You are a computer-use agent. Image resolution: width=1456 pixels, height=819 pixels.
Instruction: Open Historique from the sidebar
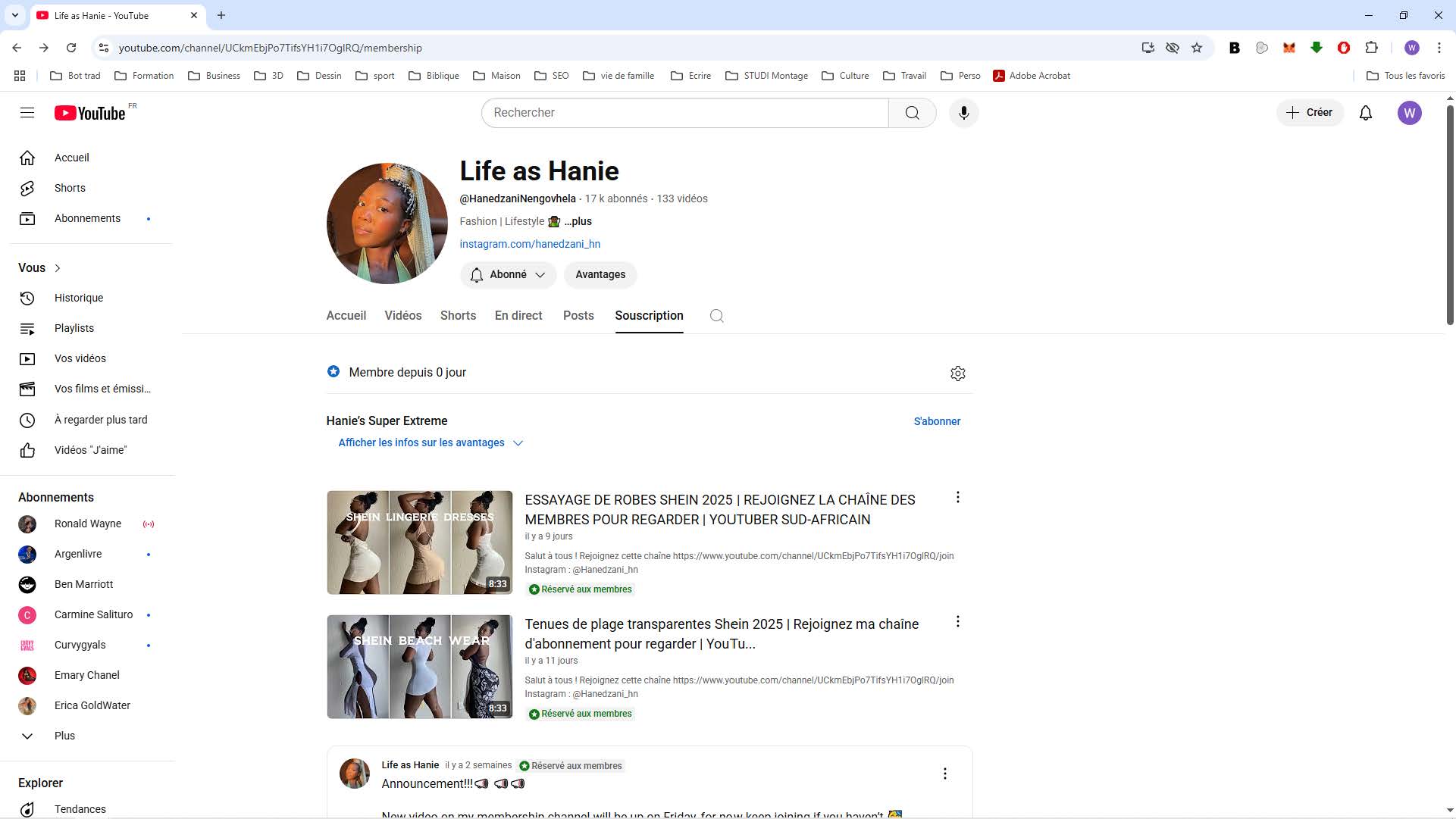point(79,298)
